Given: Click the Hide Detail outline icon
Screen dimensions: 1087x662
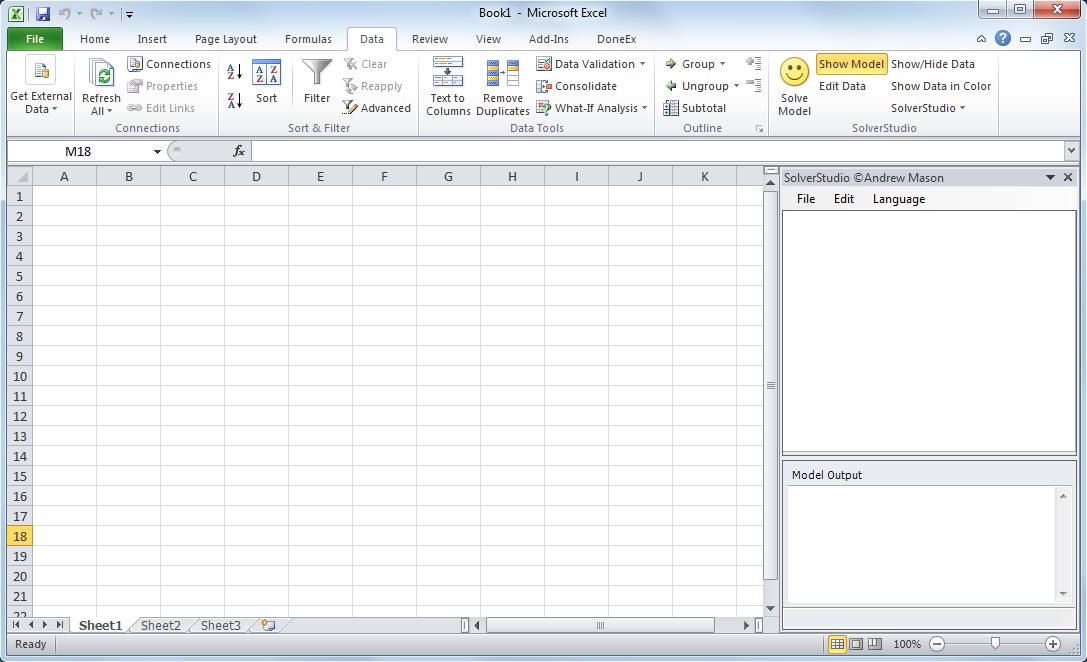Looking at the screenshot, I should point(754,85).
